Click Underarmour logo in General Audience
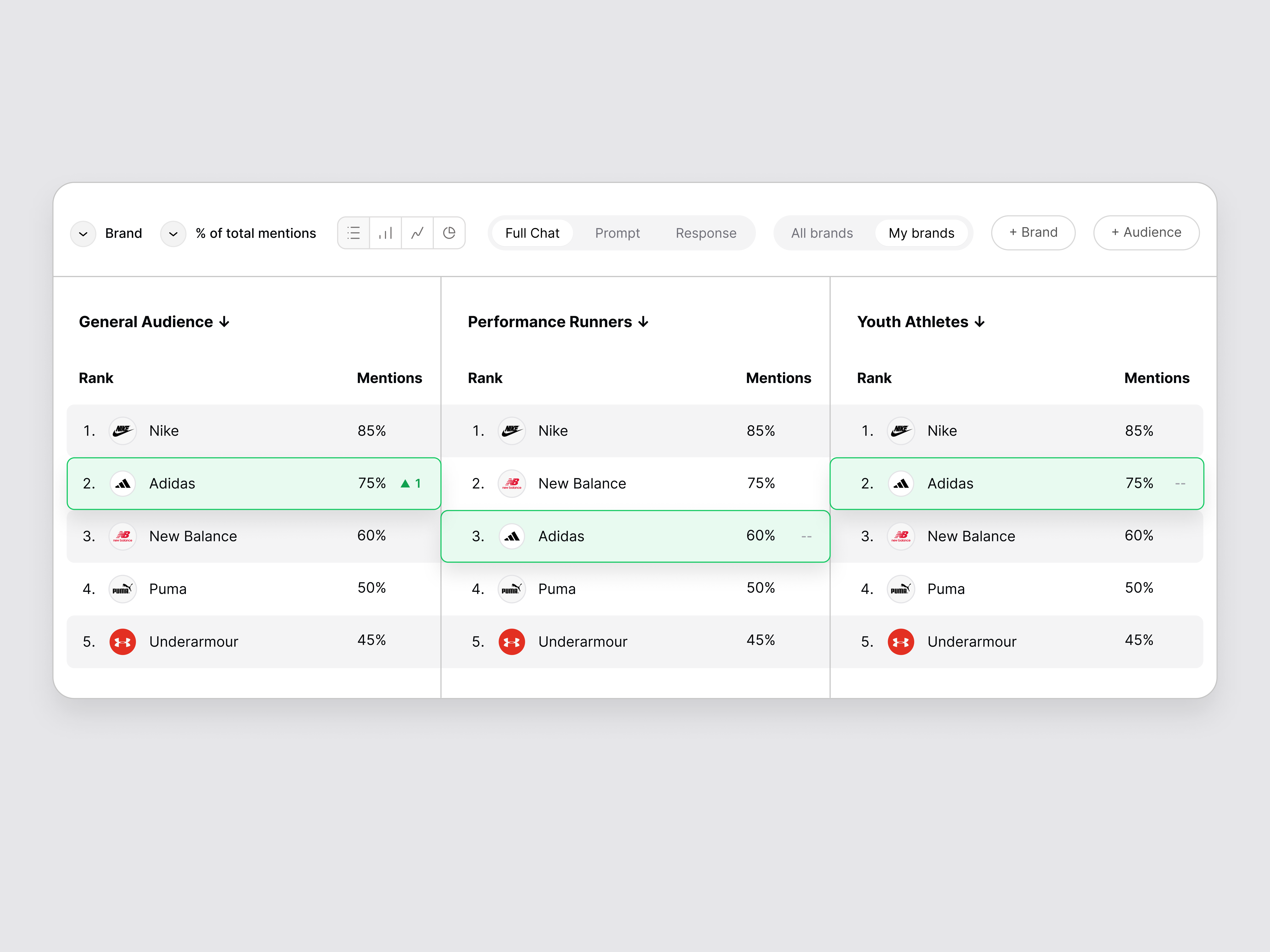 coord(123,641)
